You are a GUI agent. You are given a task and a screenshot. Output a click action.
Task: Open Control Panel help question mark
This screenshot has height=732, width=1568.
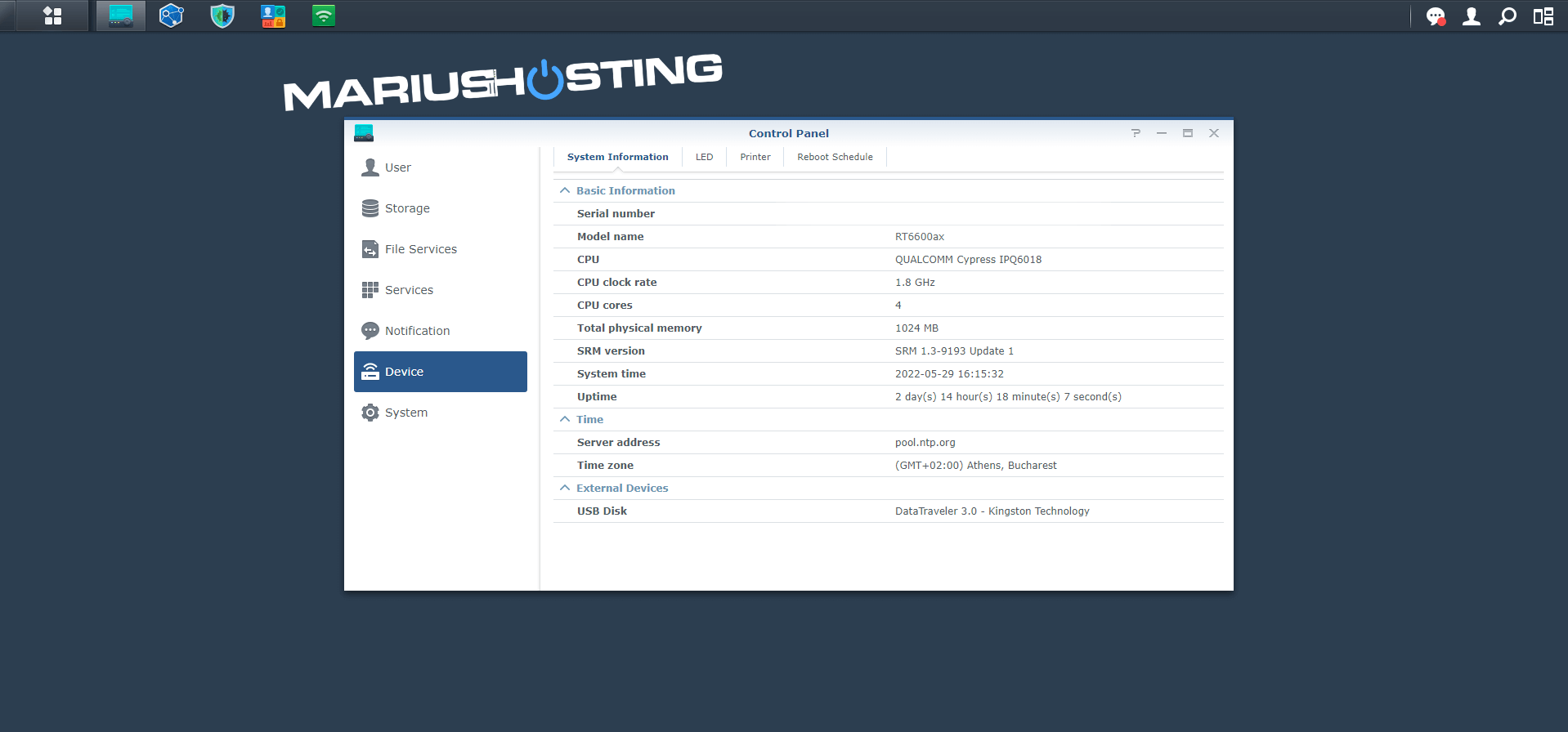[1136, 133]
